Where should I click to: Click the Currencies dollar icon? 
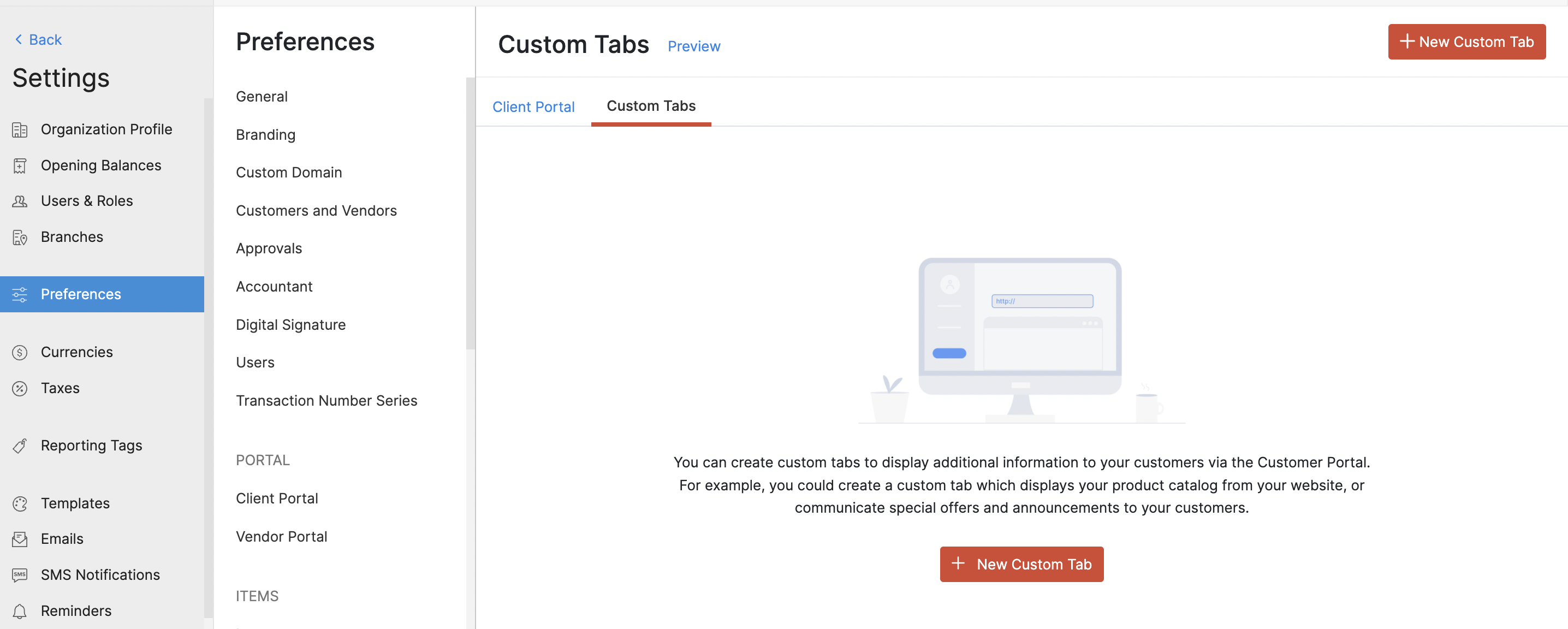coord(20,353)
